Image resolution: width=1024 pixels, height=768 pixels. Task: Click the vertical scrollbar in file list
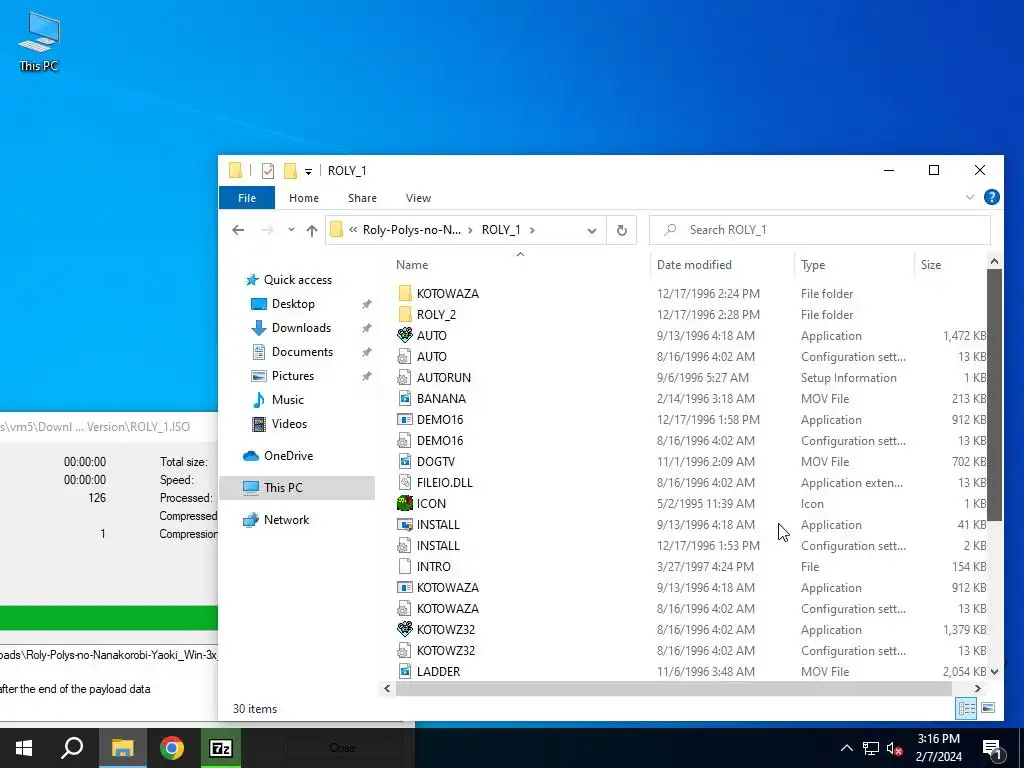tap(994, 395)
